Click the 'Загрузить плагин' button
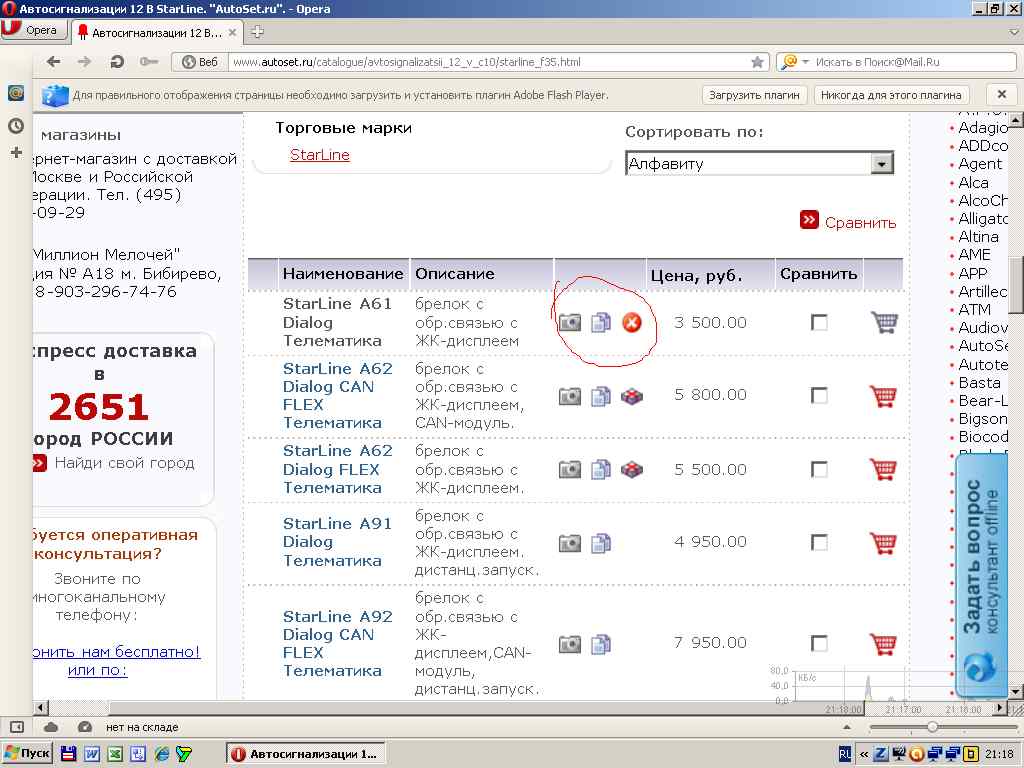This screenshot has width=1024, height=768. (754, 95)
